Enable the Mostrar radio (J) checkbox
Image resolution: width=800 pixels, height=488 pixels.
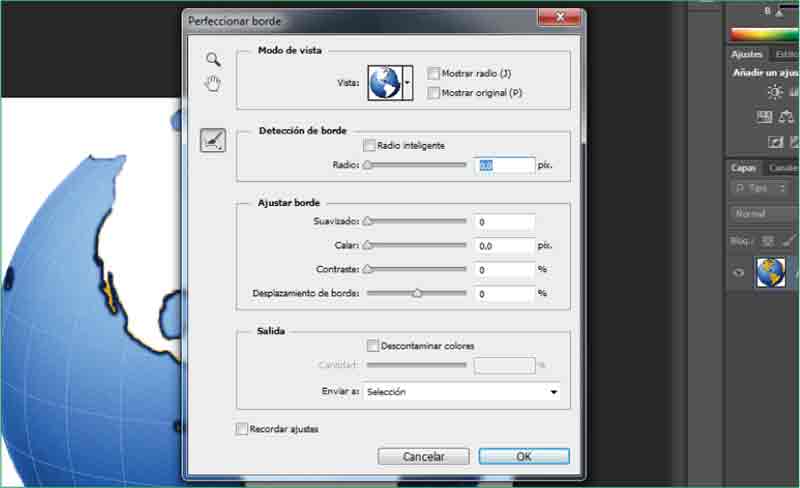tap(433, 73)
